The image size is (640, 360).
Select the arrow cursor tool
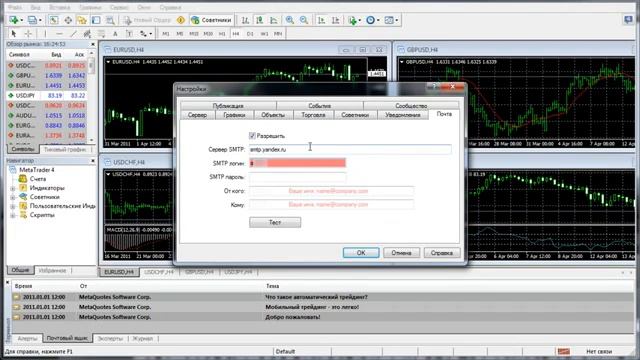(14, 33)
